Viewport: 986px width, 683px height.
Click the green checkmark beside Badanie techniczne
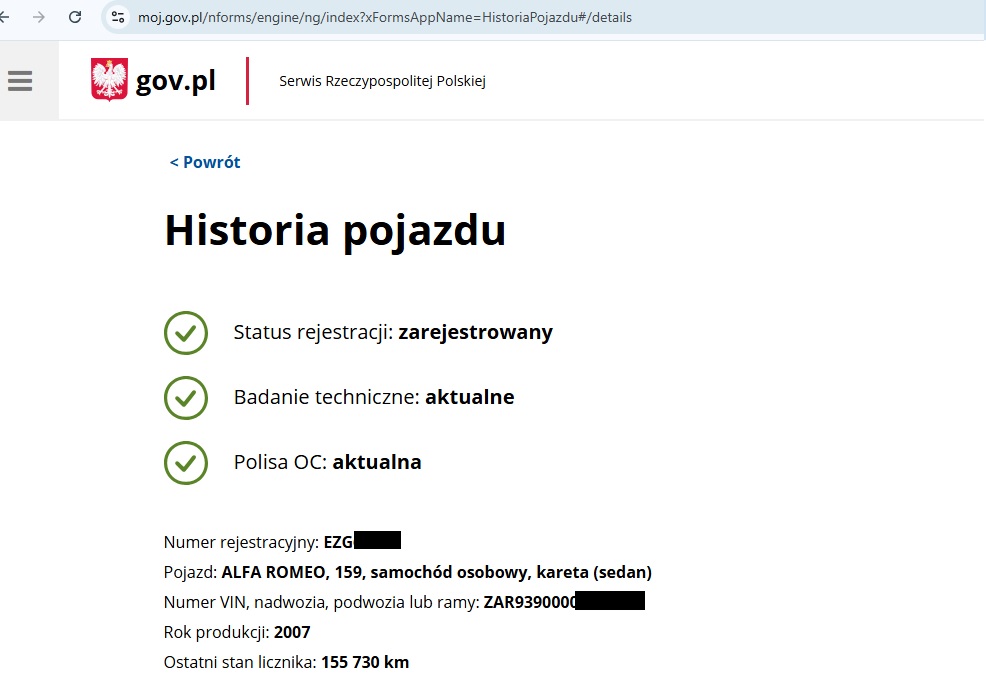click(x=185, y=398)
